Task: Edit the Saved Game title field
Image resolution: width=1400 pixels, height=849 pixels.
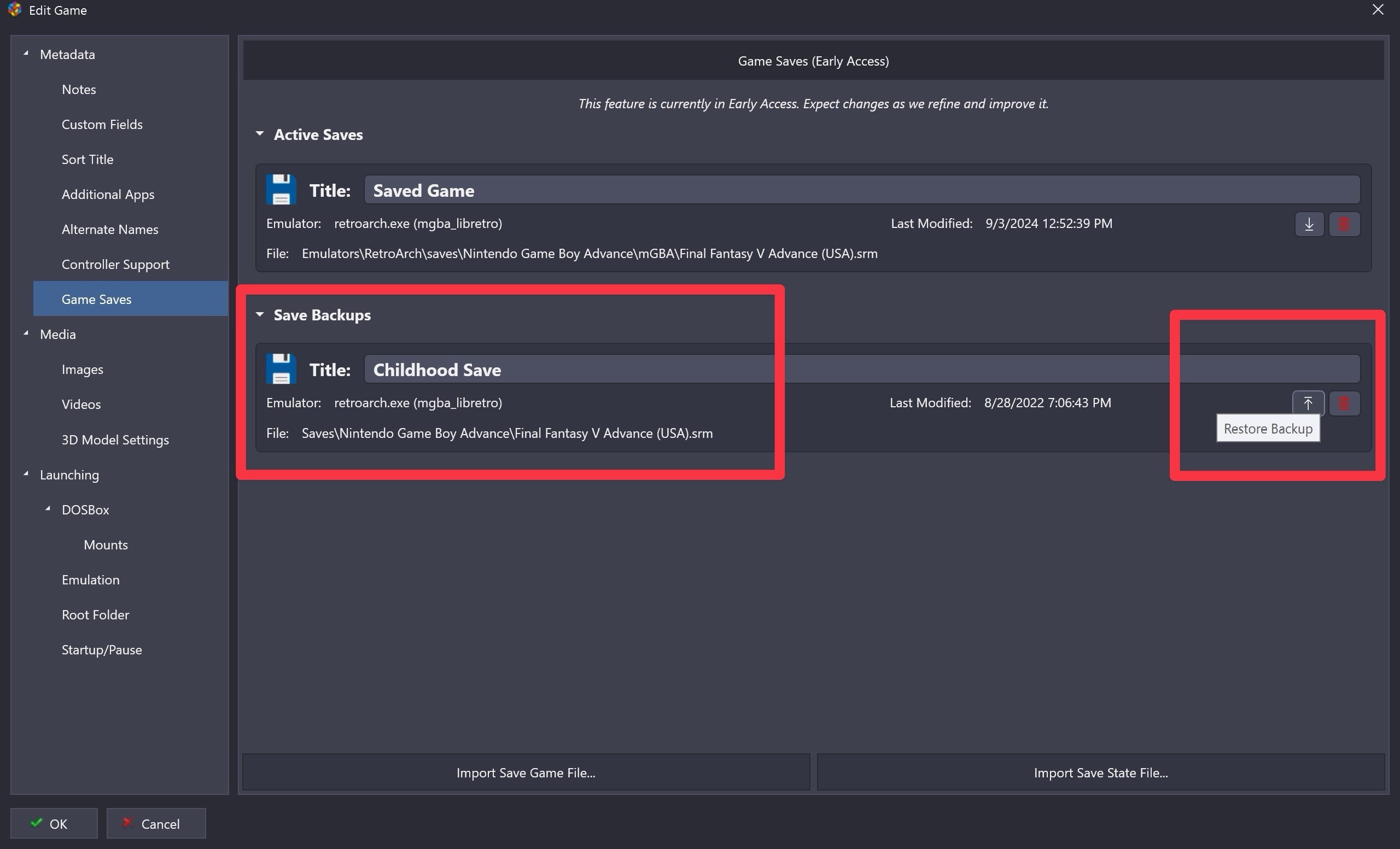Action: (862, 190)
